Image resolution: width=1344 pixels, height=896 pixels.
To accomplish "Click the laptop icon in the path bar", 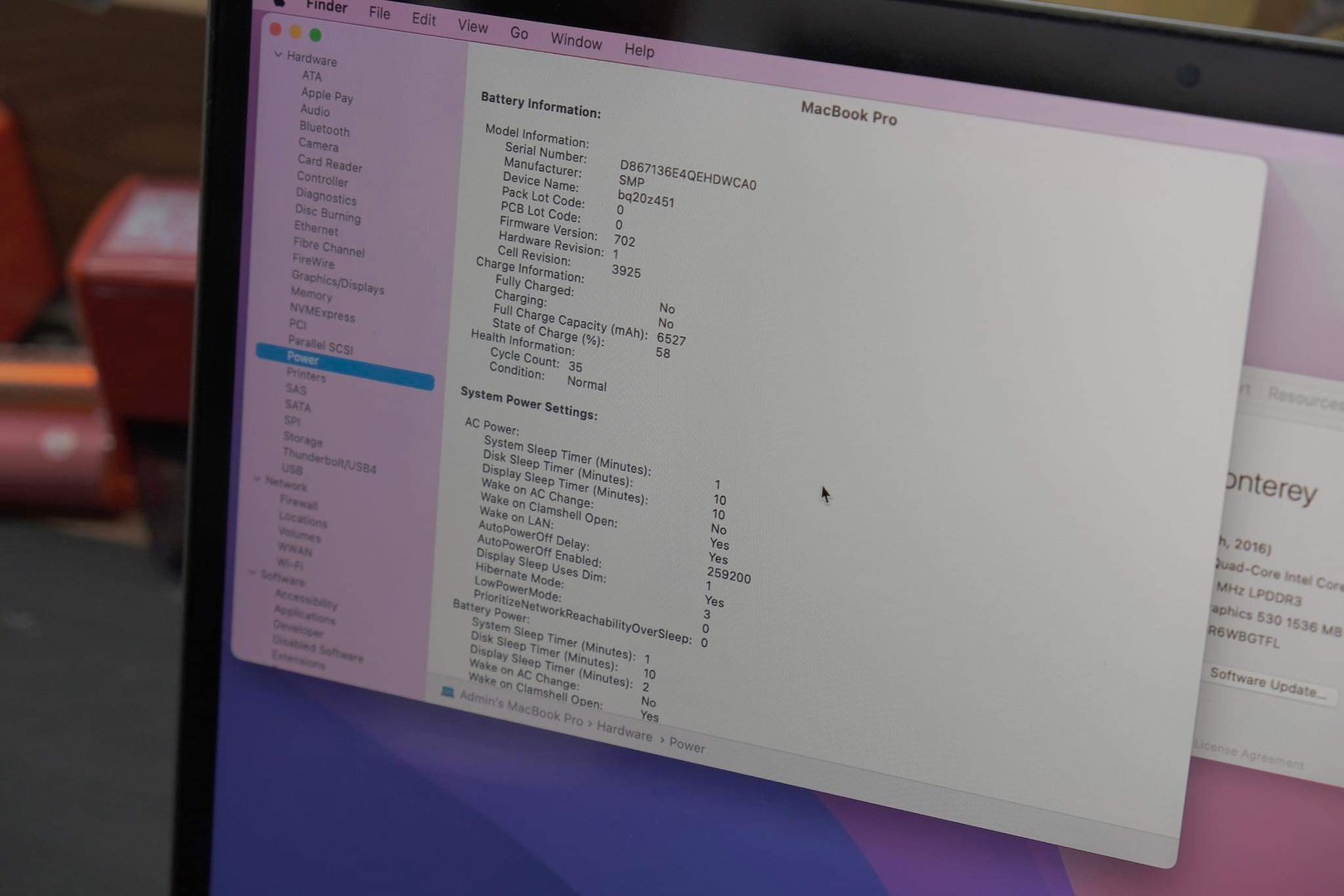I will [448, 692].
